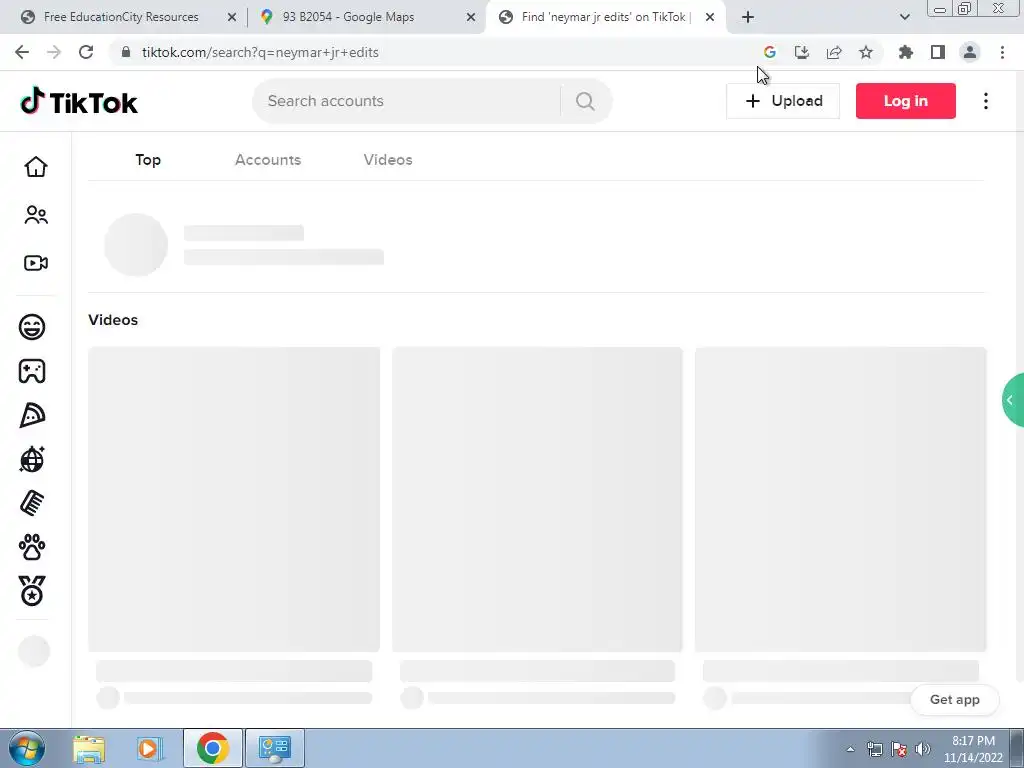Open the Windows Start menu
1024x768 pixels.
coord(27,748)
